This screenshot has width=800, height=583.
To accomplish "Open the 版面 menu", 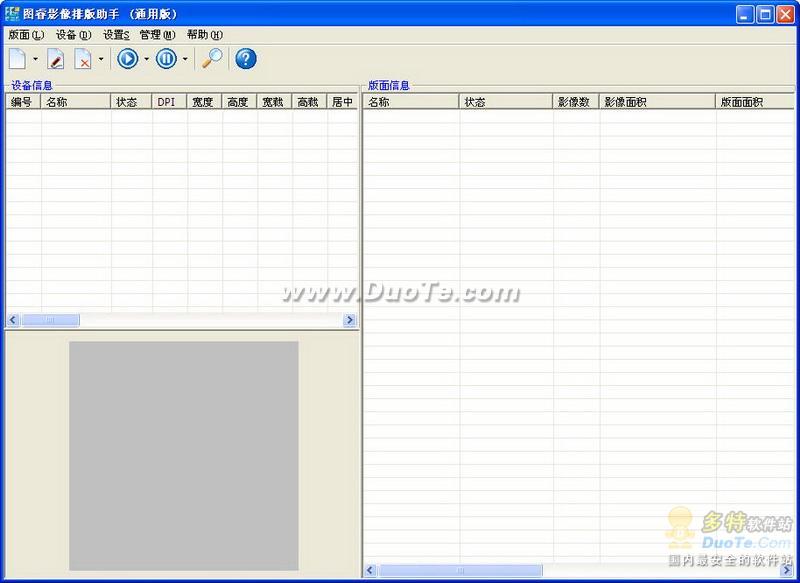I will pyautogui.click(x=25, y=35).
